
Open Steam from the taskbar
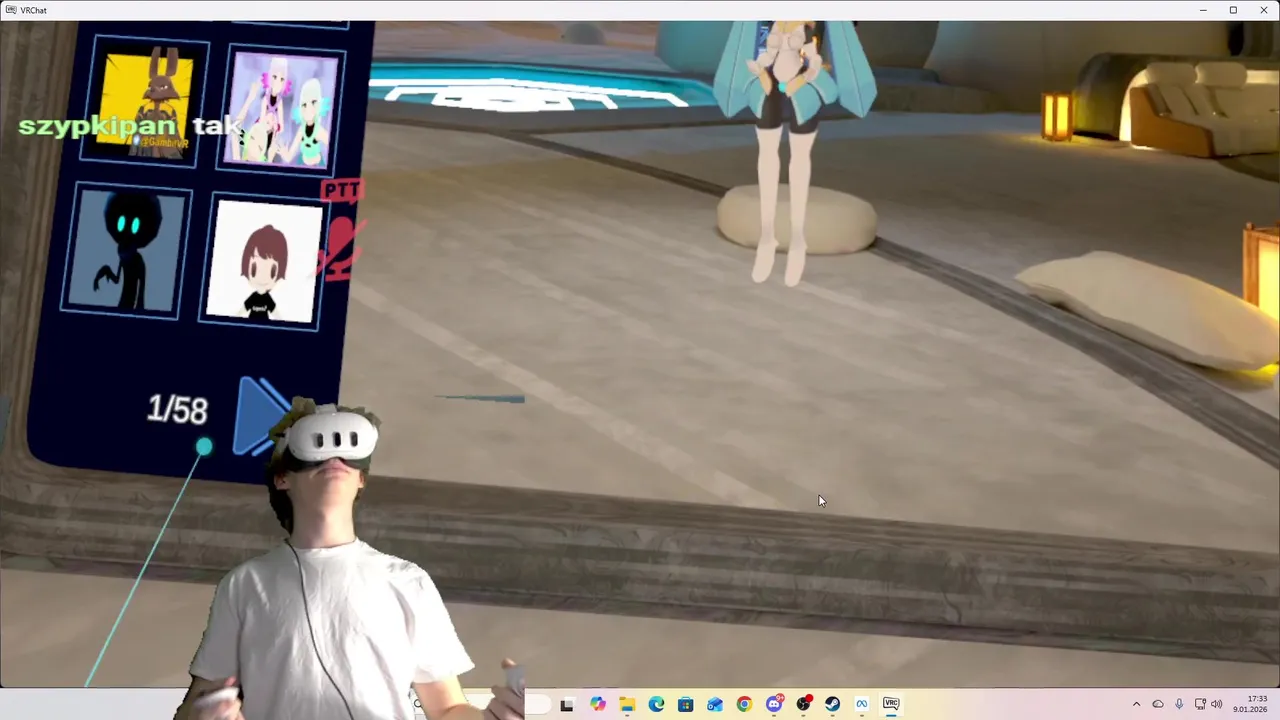832,704
